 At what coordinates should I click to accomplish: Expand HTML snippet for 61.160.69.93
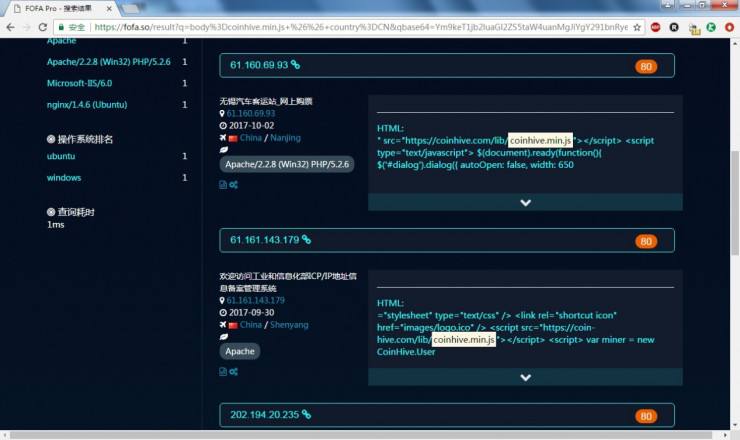(x=525, y=203)
